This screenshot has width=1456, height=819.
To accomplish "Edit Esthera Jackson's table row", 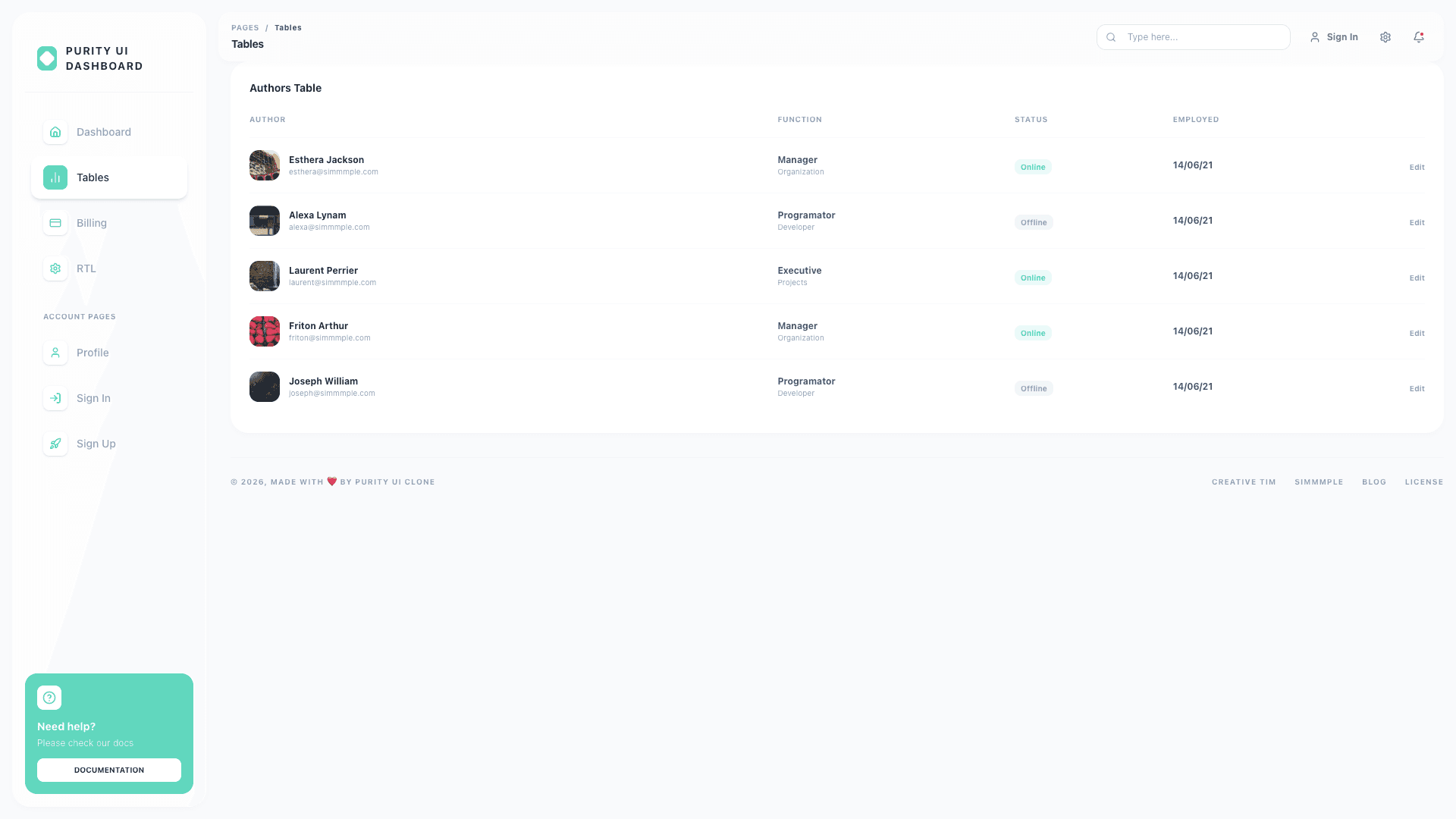I will [x=1417, y=167].
